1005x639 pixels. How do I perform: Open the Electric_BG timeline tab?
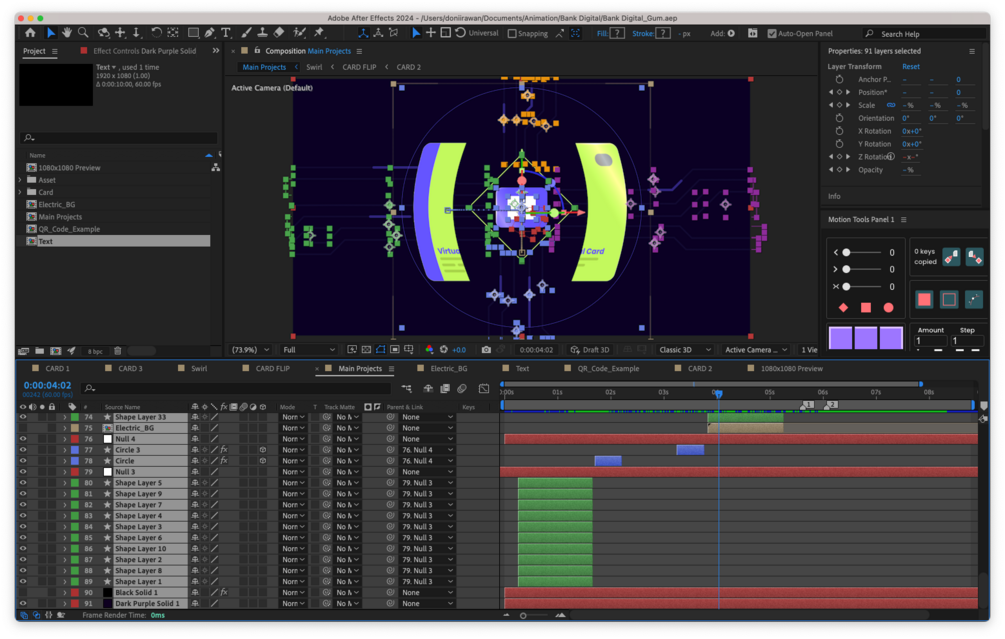449,369
